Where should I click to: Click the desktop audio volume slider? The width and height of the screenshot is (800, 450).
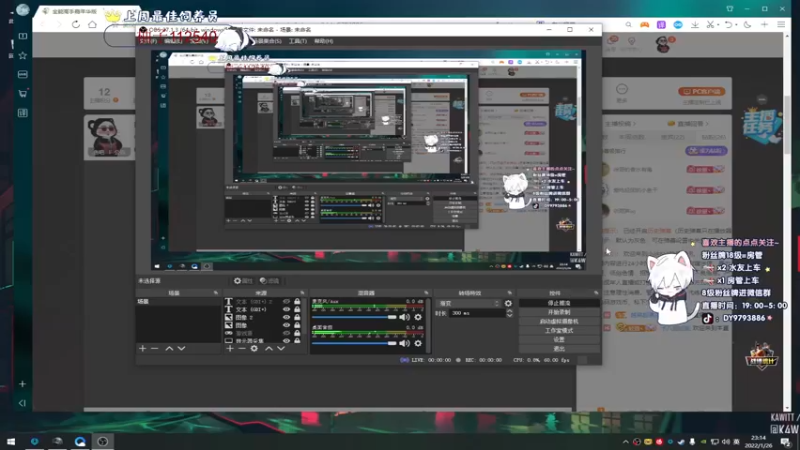[354, 343]
